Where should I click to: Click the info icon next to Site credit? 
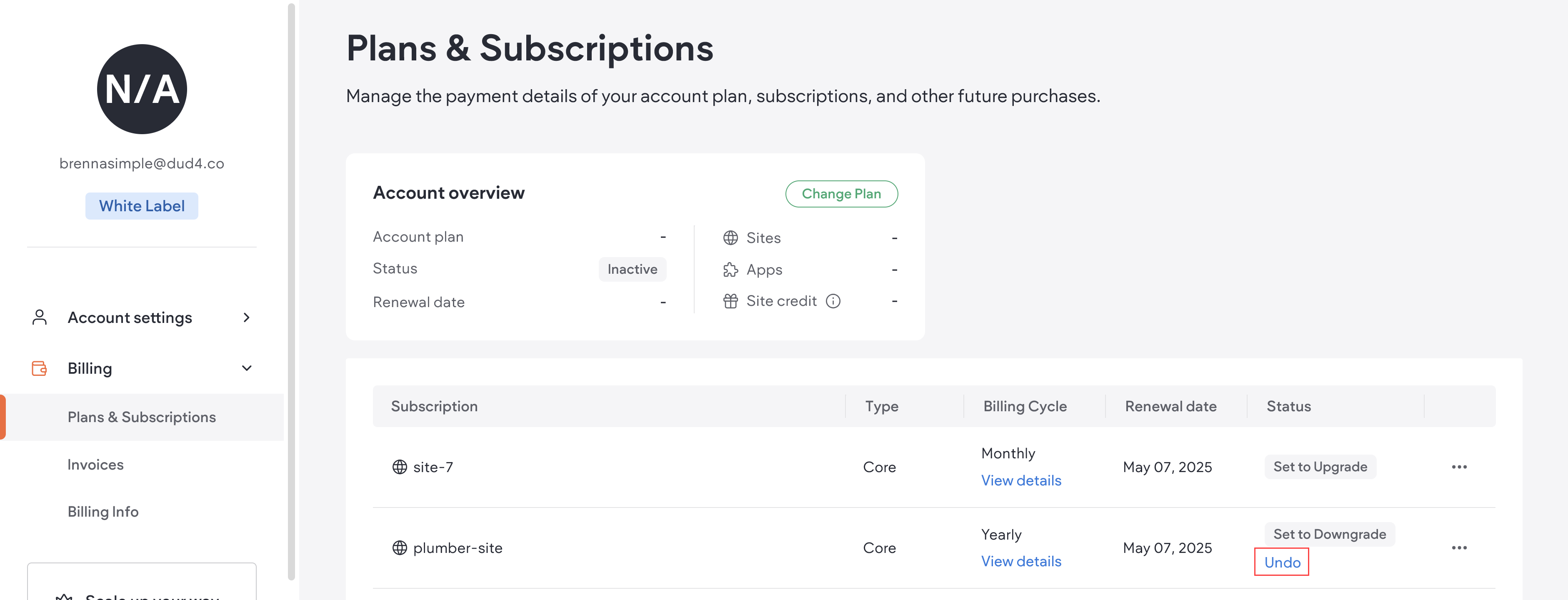pyautogui.click(x=834, y=300)
